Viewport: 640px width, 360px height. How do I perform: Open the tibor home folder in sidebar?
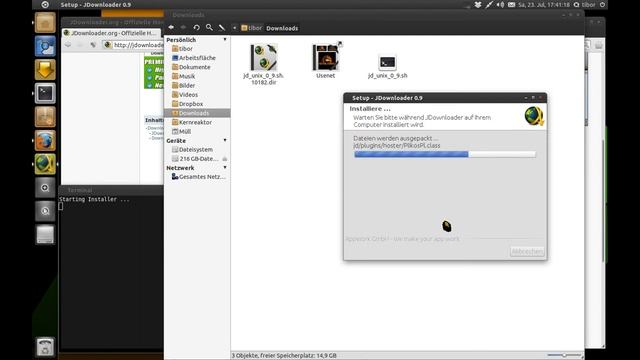pos(197,49)
